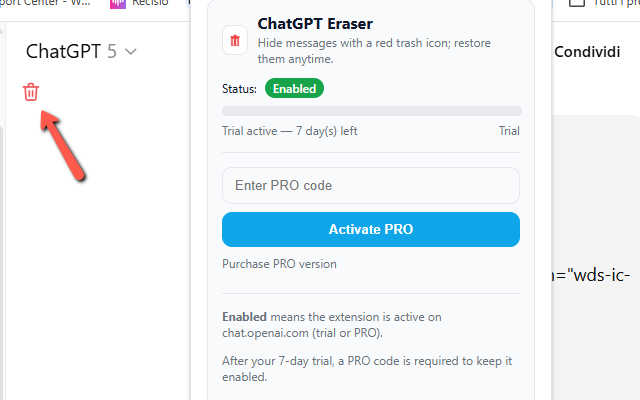The width and height of the screenshot is (640, 400).
Task: Click the ChatGPT Eraser logo icon
Action: pyautogui.click(x=235, y=41)
